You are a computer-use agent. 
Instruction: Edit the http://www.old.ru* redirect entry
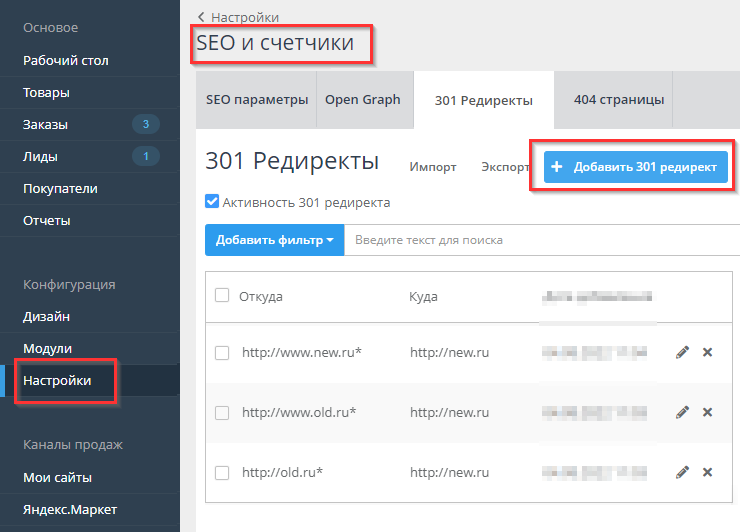coord(683,412)
